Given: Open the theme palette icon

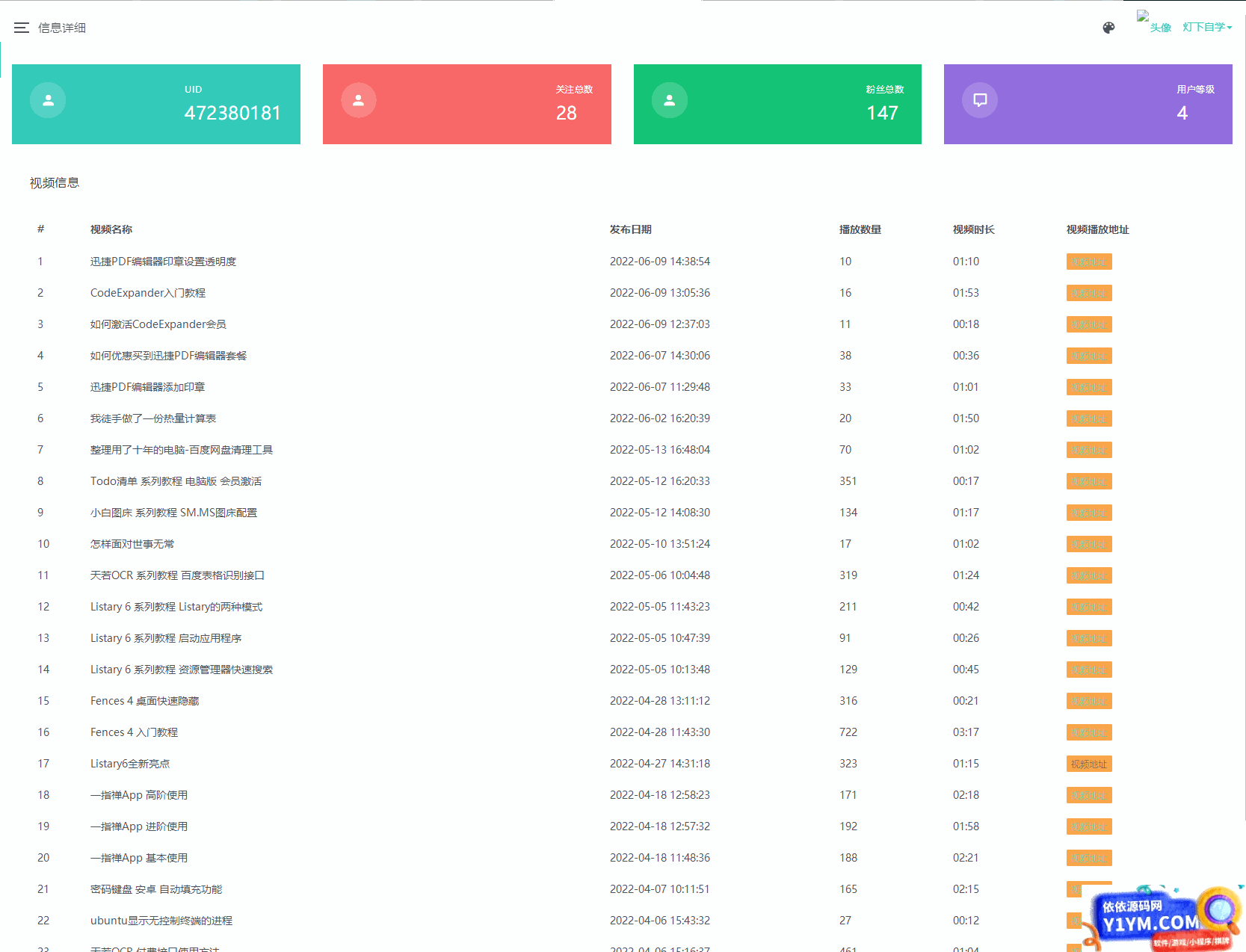Looking at the screenshot, I should (1108, 28).
